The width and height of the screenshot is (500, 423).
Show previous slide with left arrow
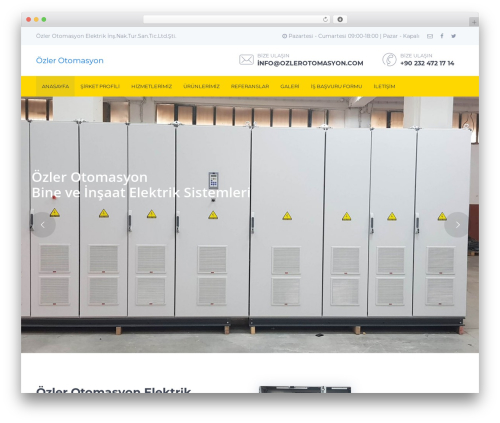click(43, 225)
